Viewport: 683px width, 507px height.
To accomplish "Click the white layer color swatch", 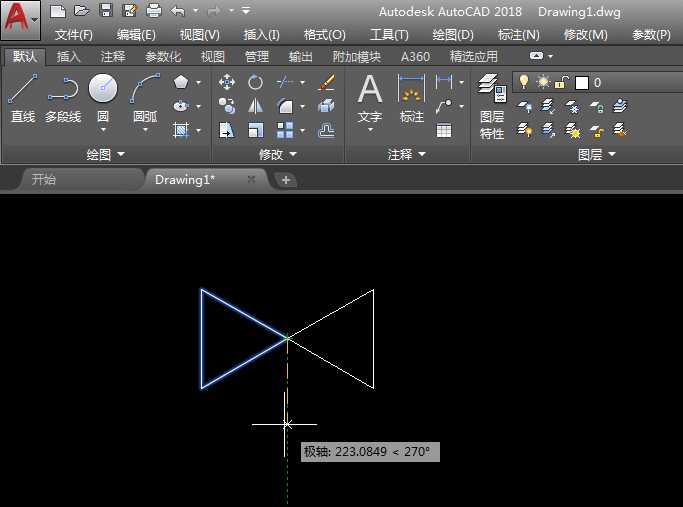I will (582, 82).
